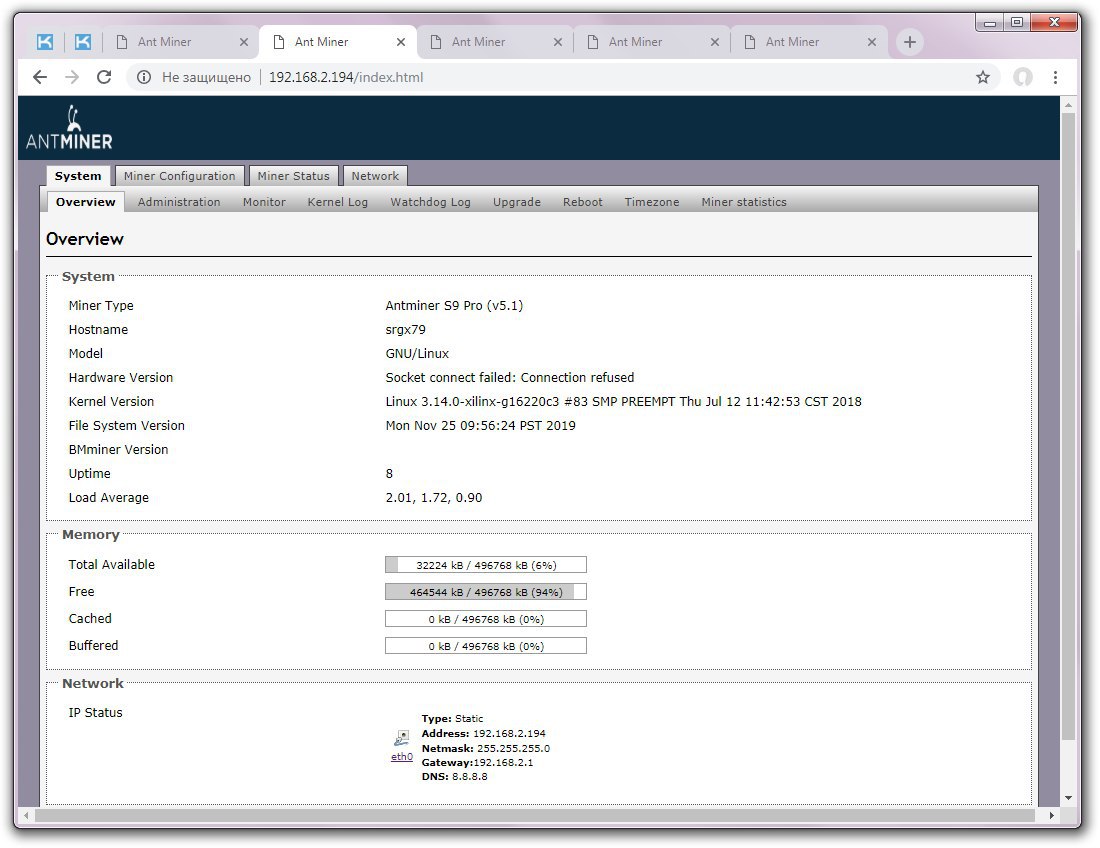
Task: Click the scroll down arrow
Action: [x=1068, y=797]
